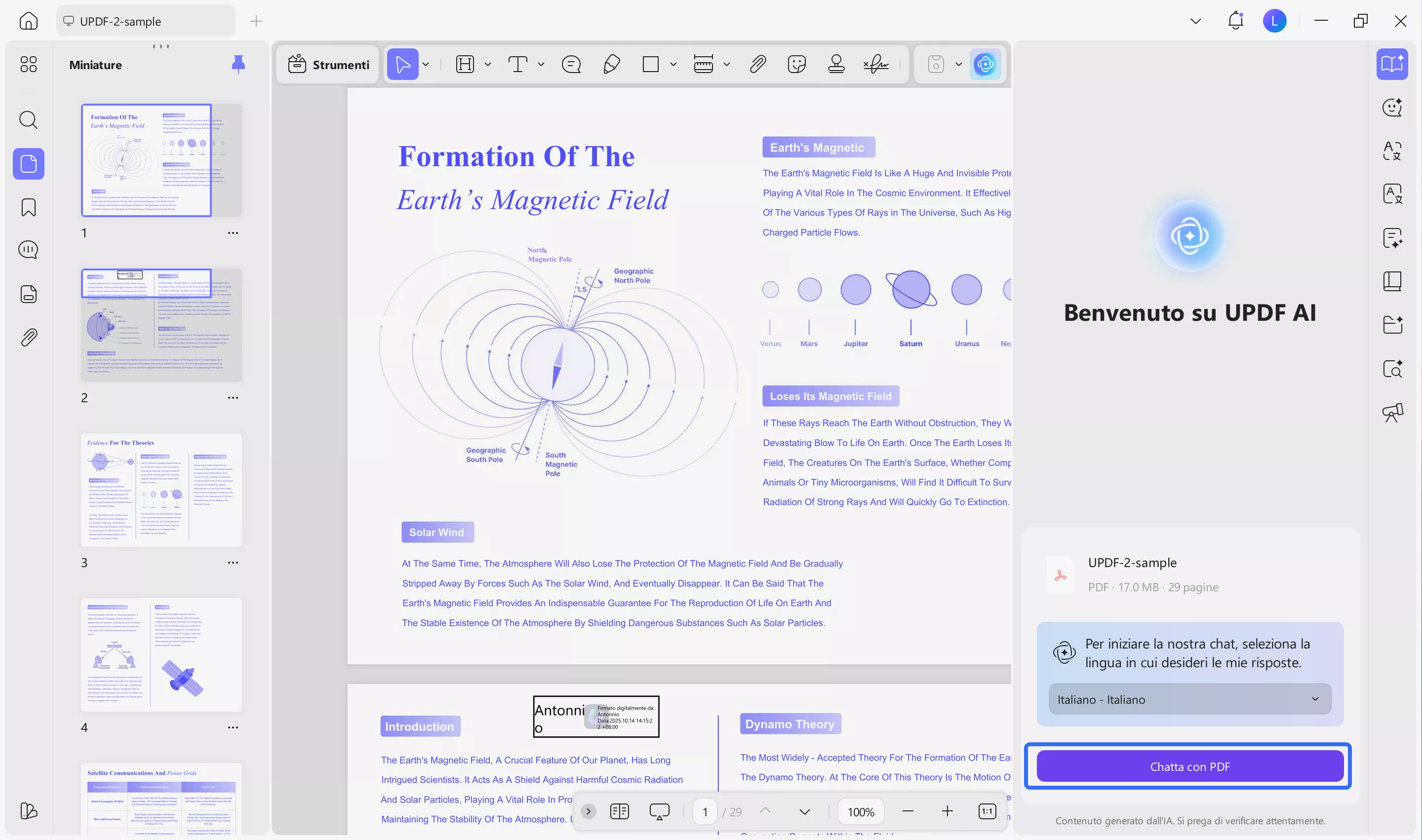Open the Bookmarks panel in the left sidebar
1422x840 pixels.
[x=28, y=208]
